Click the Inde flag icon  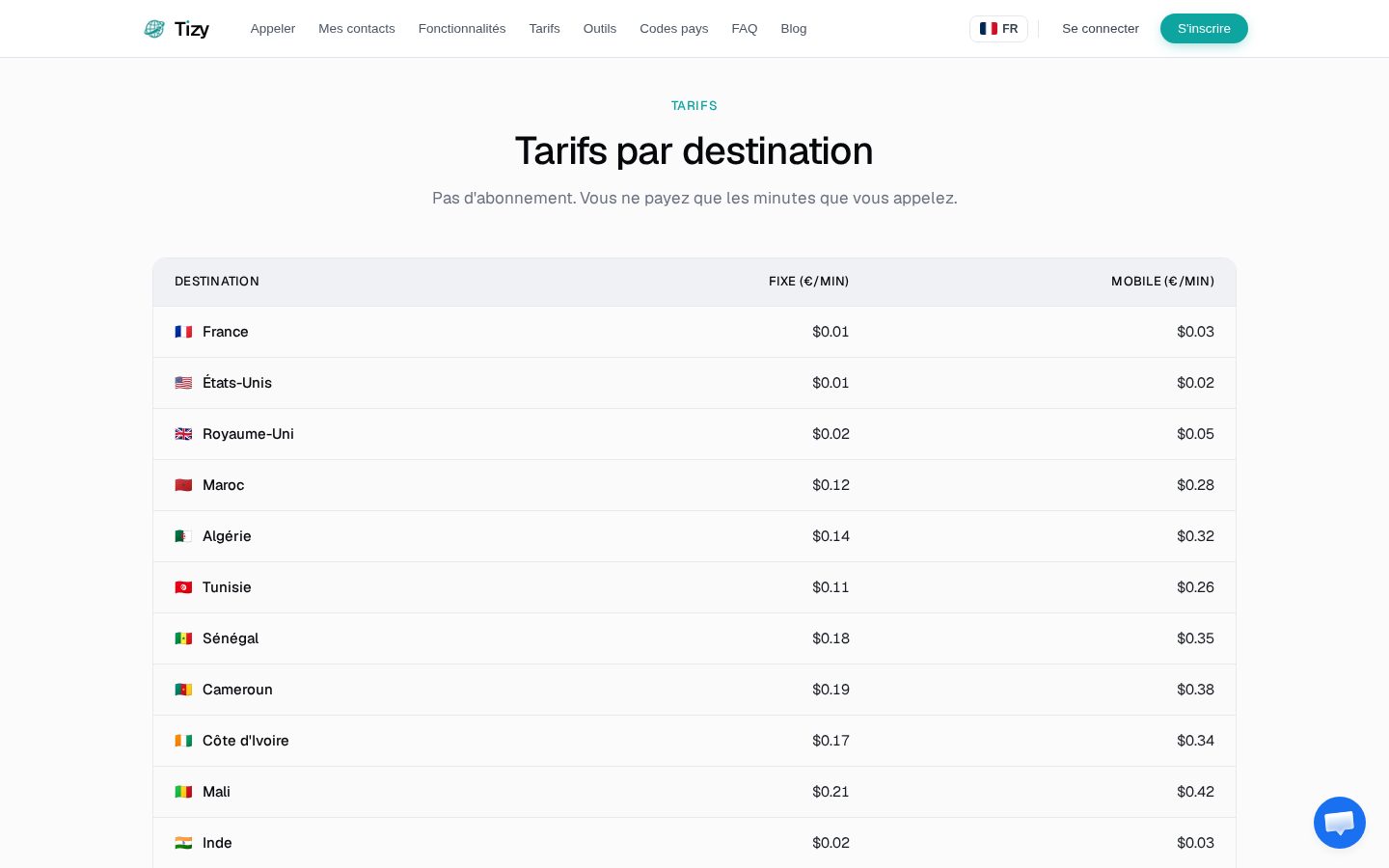tap(183, 843)
